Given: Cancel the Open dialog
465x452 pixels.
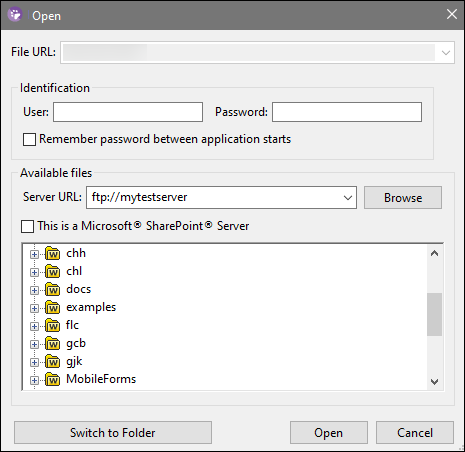Looking at the screenshot, I should click(415, 433).
